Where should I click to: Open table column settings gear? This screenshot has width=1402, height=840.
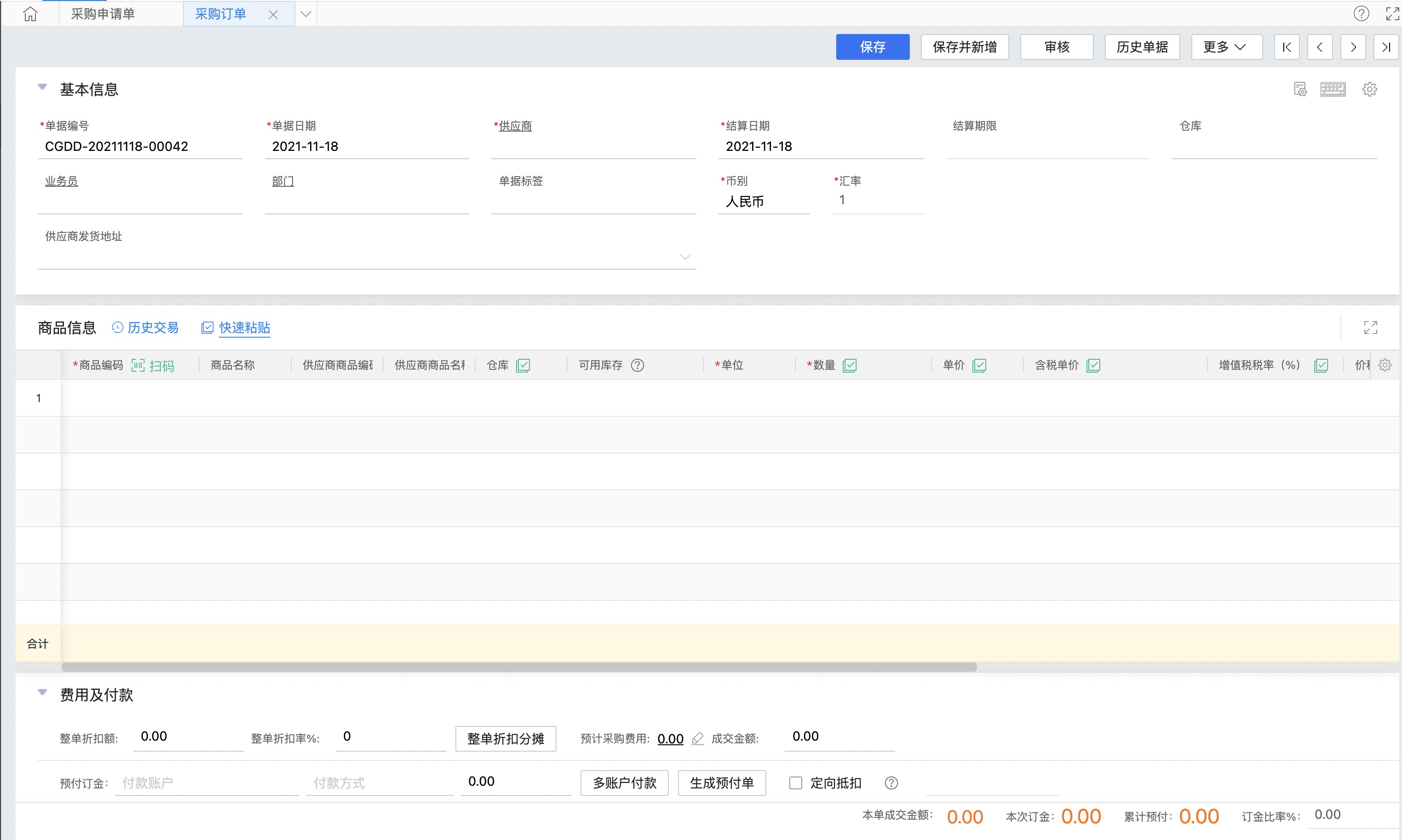[1385, 365]
